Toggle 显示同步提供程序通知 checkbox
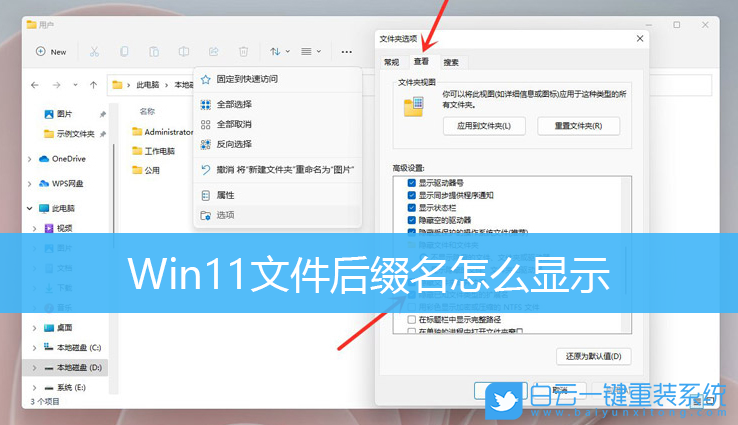The width and height of the screenshot is (738, 425). (x=412, y=195)
